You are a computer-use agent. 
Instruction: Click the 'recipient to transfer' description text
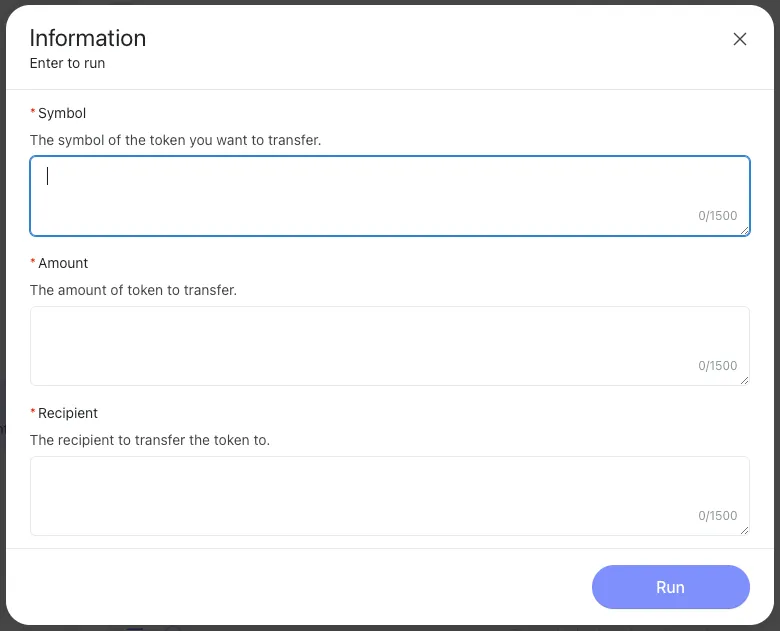[x=150, y=440]
